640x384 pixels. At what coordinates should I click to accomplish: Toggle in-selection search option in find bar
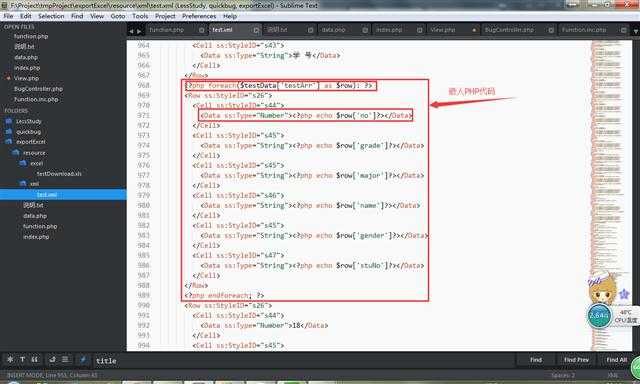pyautogui.click(x=65, y=360)
